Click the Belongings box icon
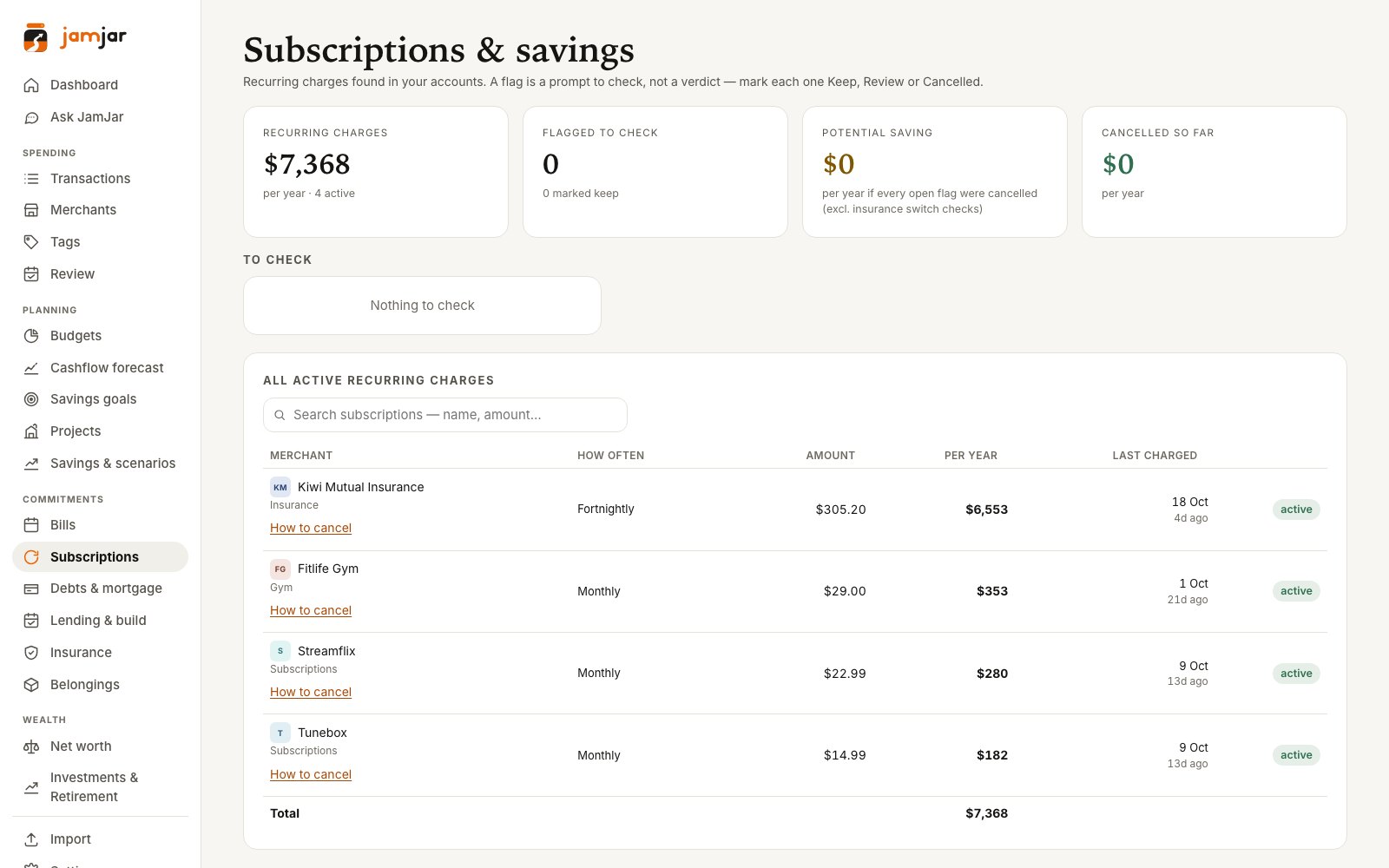Viewport: 1389px width, 868px height. click(31, 685)
